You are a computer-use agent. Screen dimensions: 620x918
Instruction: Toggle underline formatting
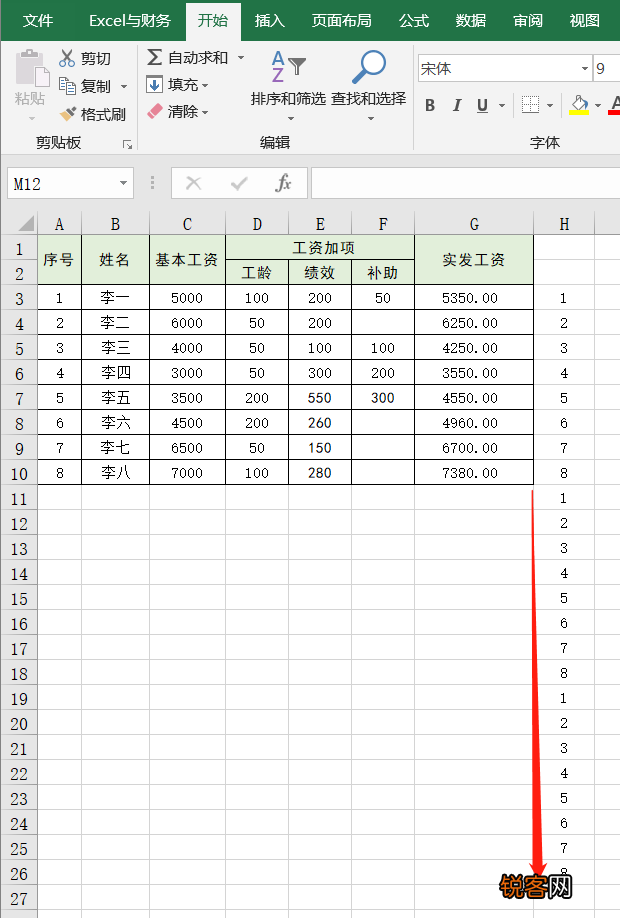482,105
